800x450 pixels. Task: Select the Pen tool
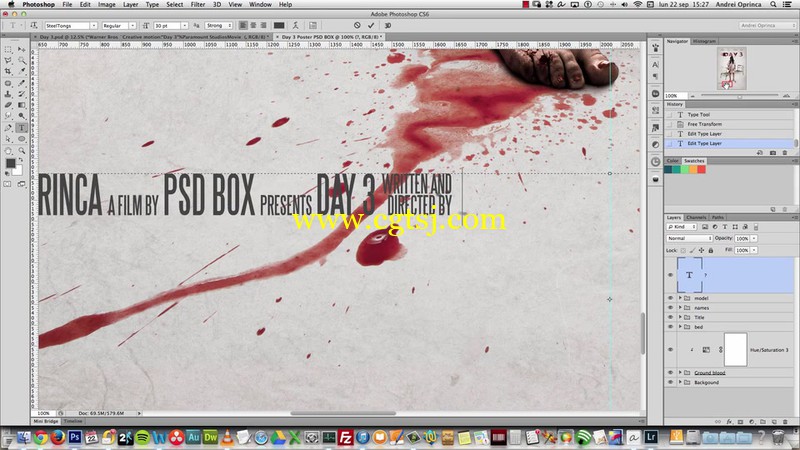[x=8, y=128]
